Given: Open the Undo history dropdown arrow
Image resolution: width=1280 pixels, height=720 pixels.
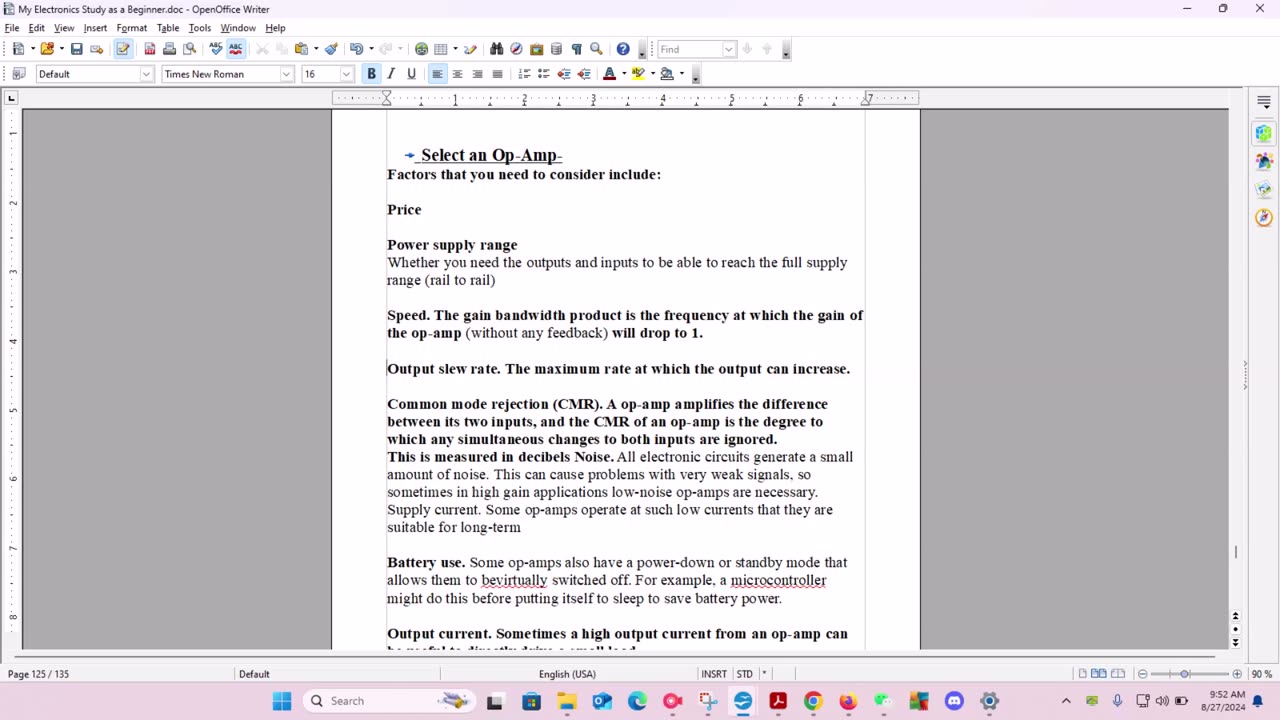Looking at the screenshot, I should (x=371, y=48).
